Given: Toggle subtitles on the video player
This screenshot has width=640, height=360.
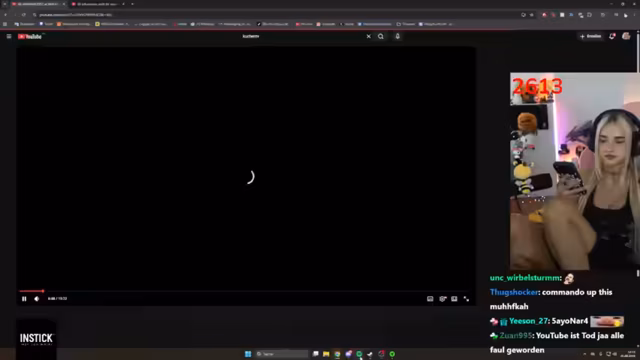Looking at the screenshot, I should pos(430,299).
